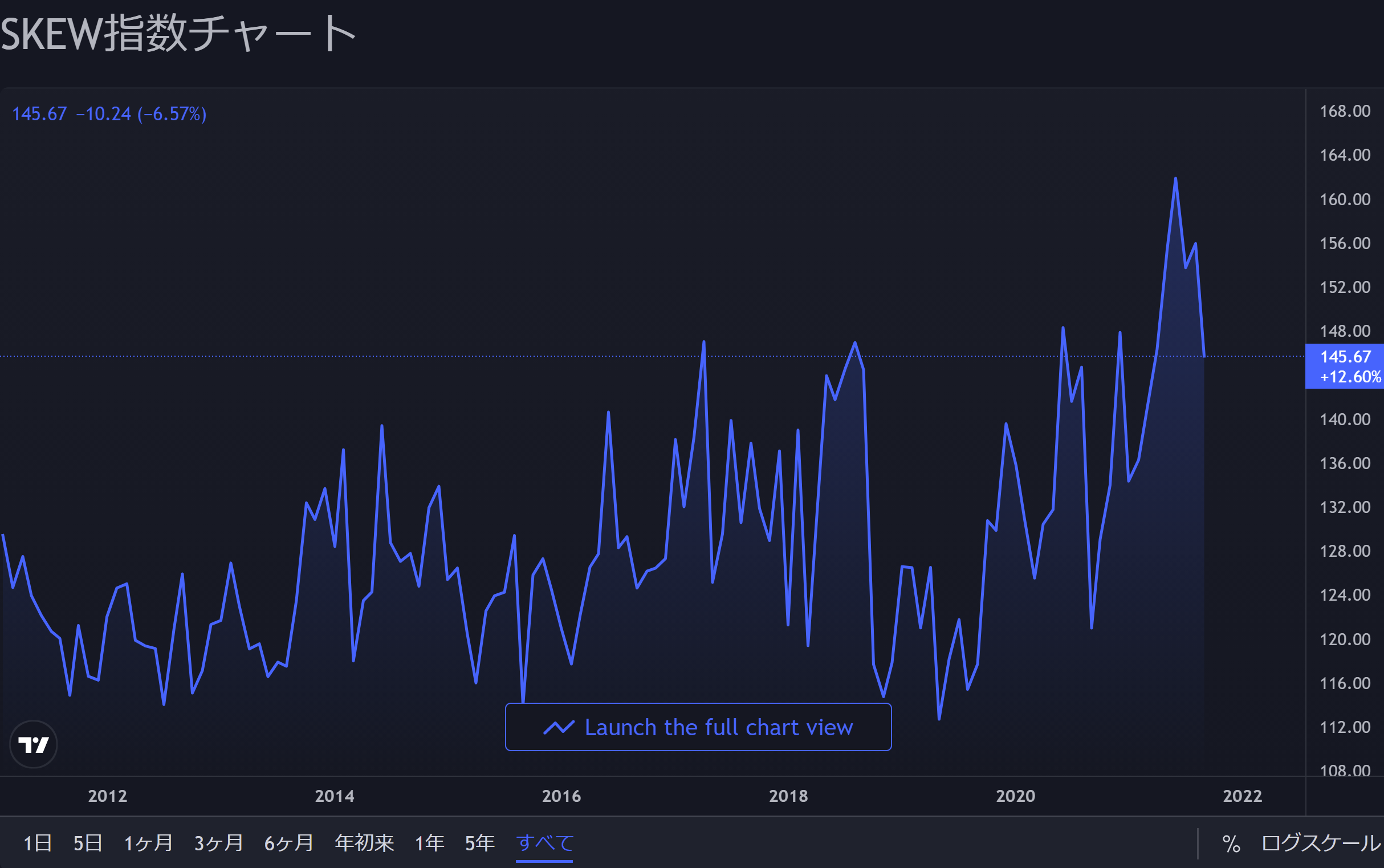The width and height of the screenshot is (1384, 868).
Task: Click the Launch the full chart view button
Action: [698, 727]
